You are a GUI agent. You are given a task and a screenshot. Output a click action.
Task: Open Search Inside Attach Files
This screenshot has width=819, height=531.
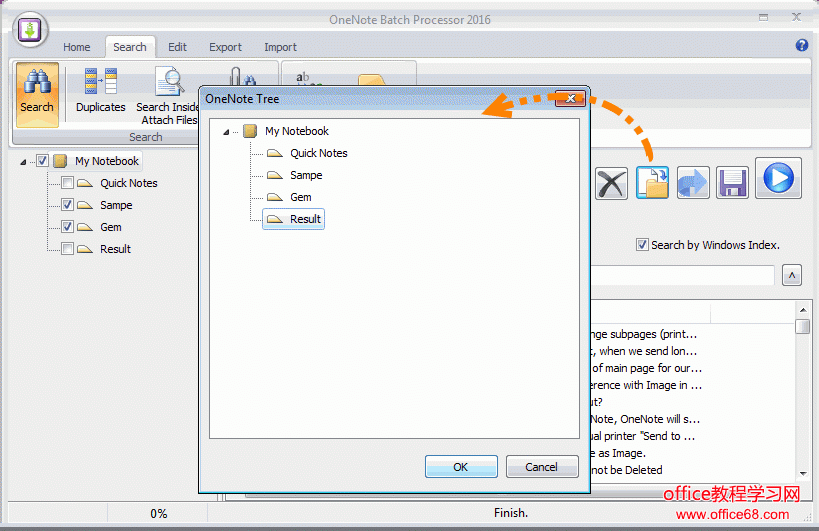tap(168, 96)
